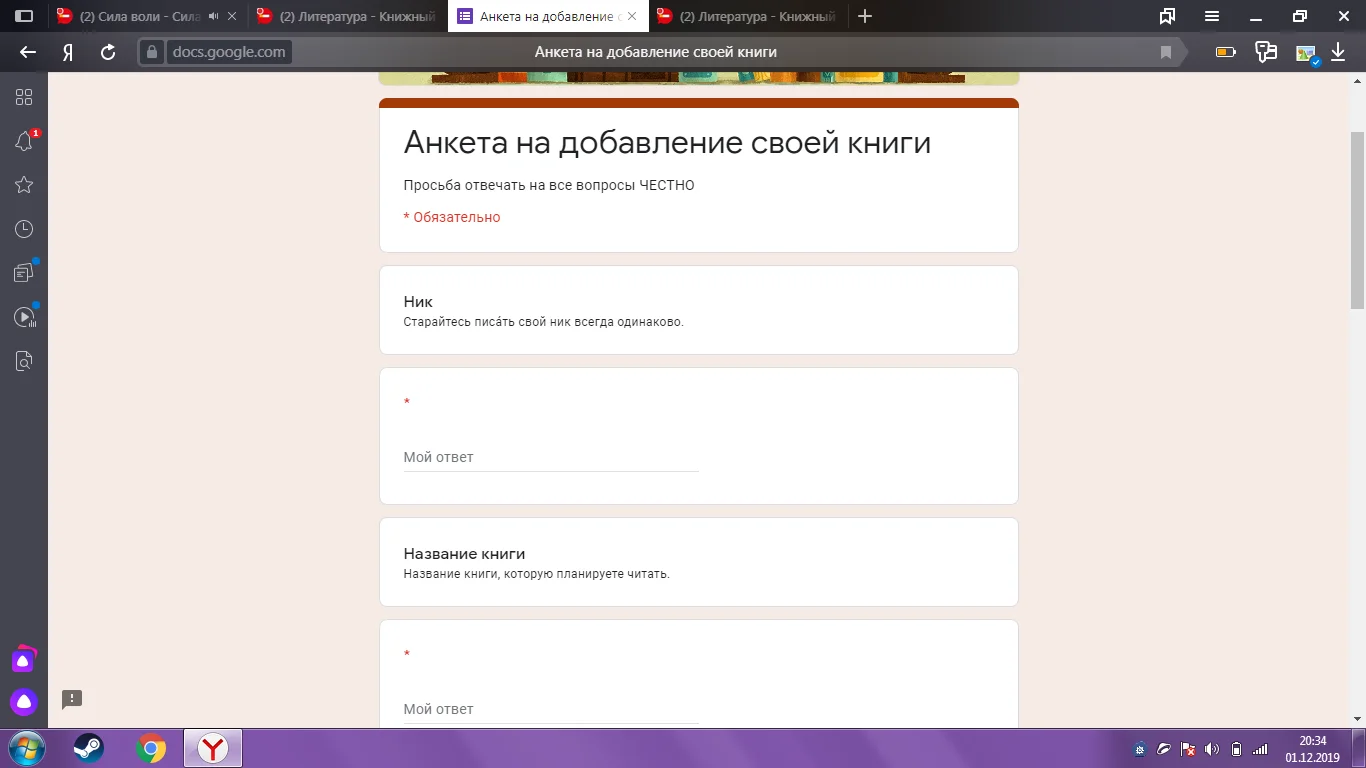Open a new tab with the plus button
This screenshot has width=1366, height=768.
[x=864, y=16]
